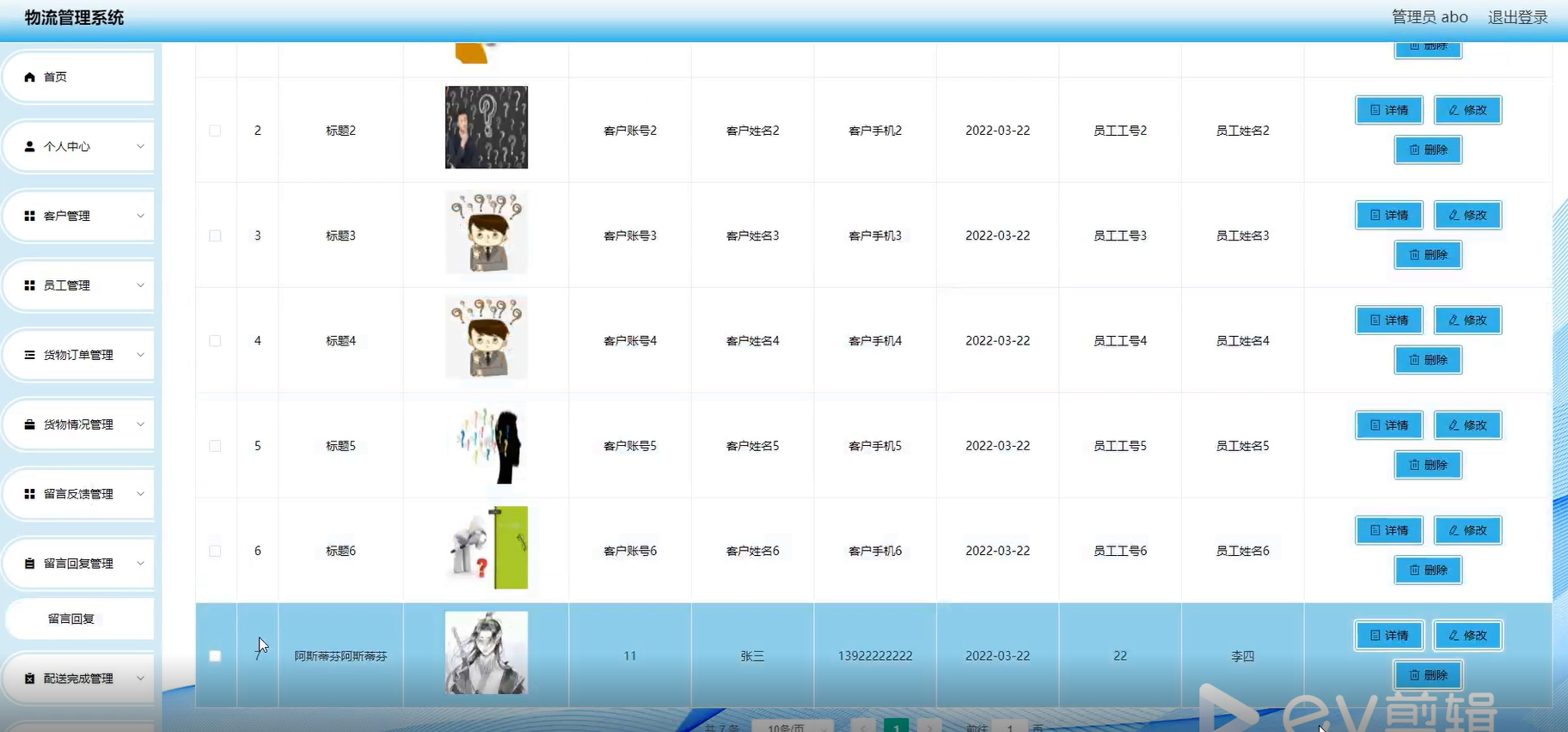Screen dimensions: 1568x732
Task: Collapse the 留言回复管理 chevron
Action: (140, 564)
